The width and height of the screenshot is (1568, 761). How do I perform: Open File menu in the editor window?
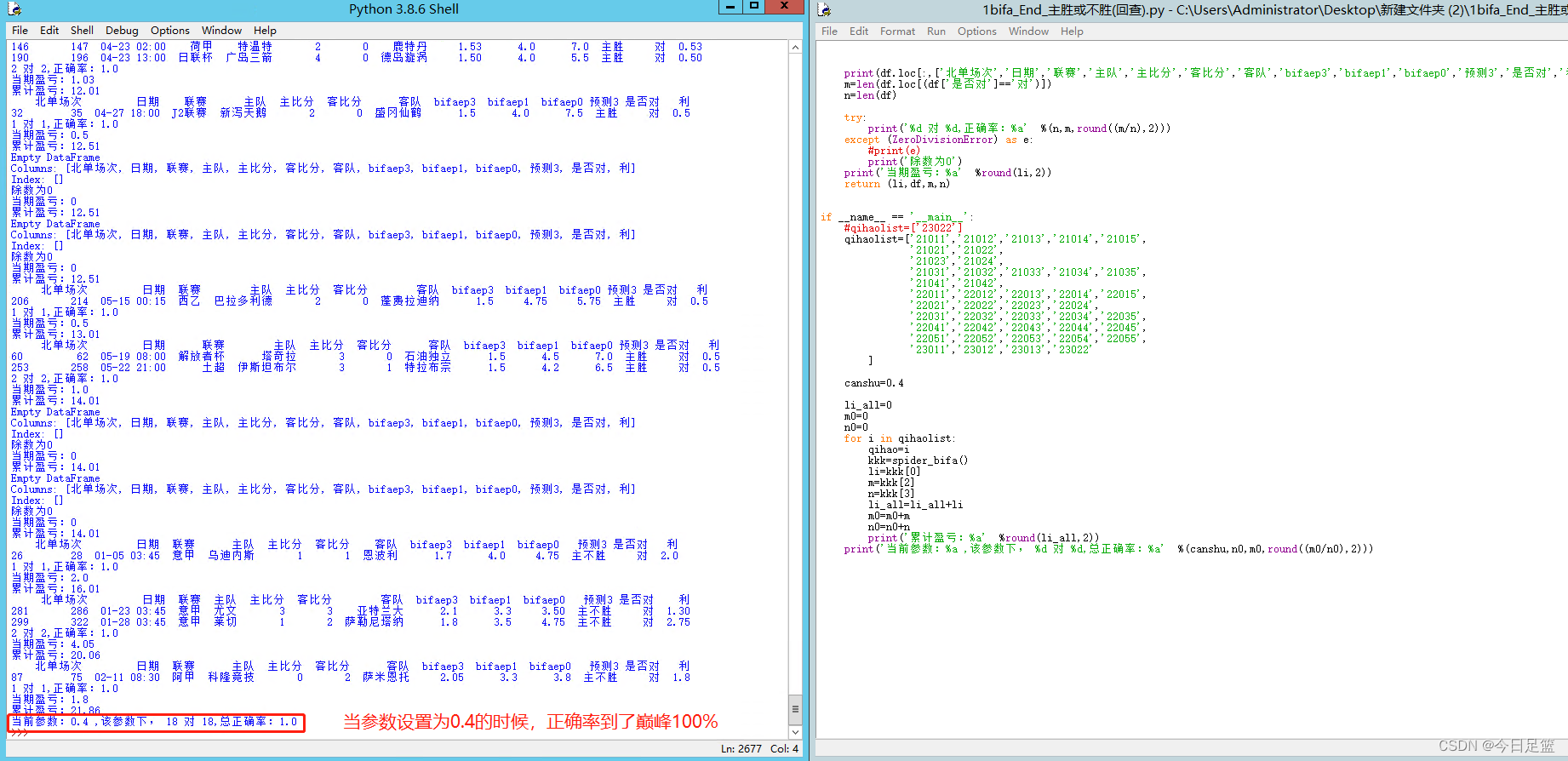tap(829, 31)
